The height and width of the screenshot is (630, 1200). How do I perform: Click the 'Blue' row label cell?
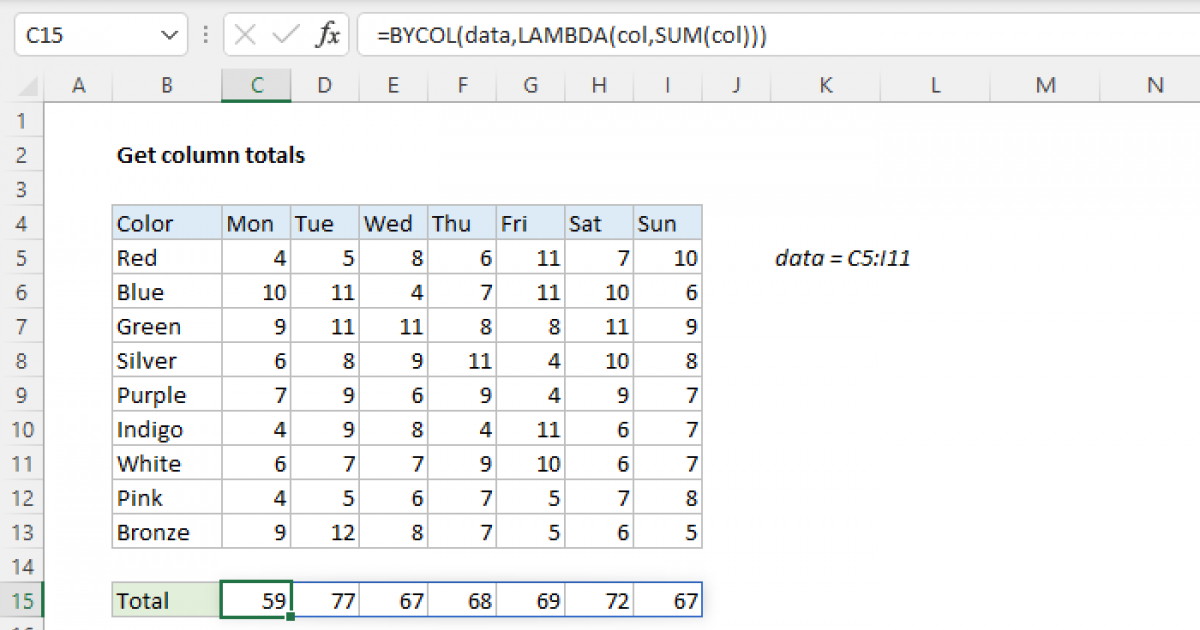tap(166, 292)
